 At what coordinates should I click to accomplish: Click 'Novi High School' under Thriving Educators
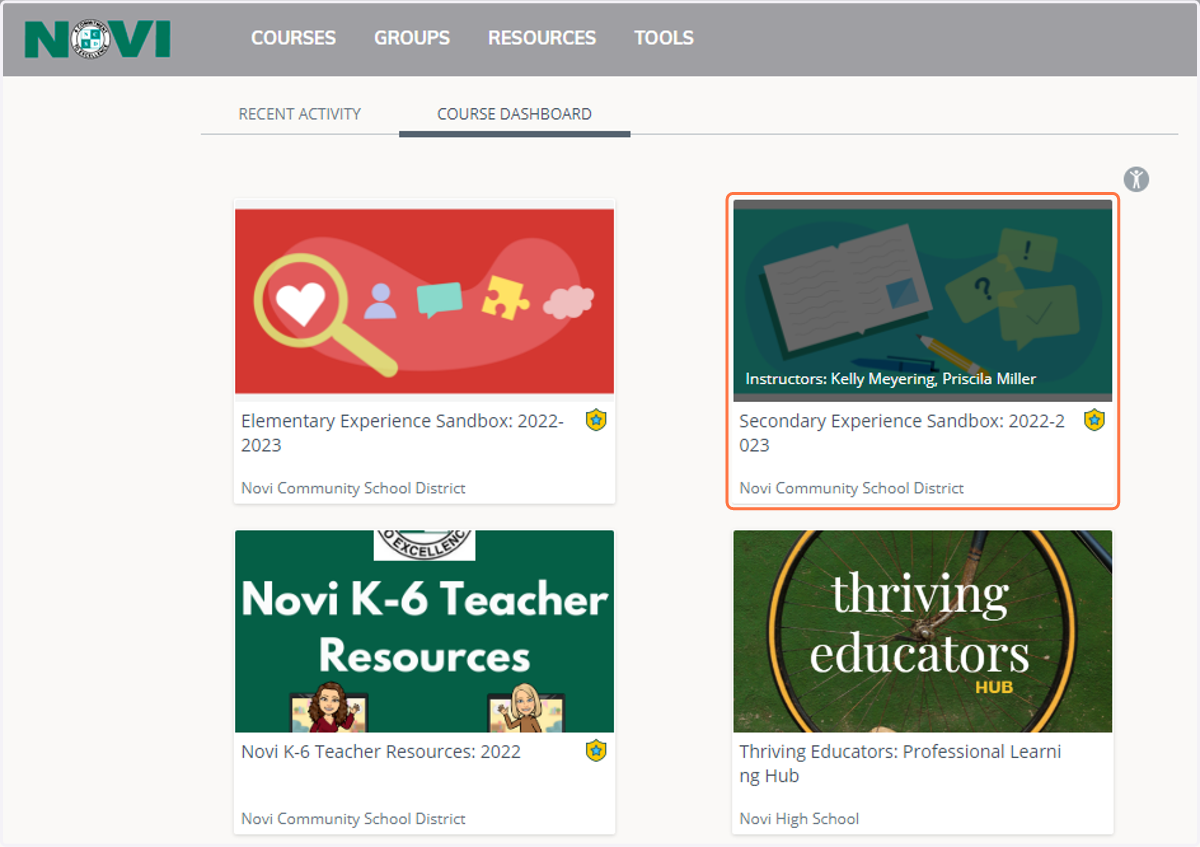[799, 818]
